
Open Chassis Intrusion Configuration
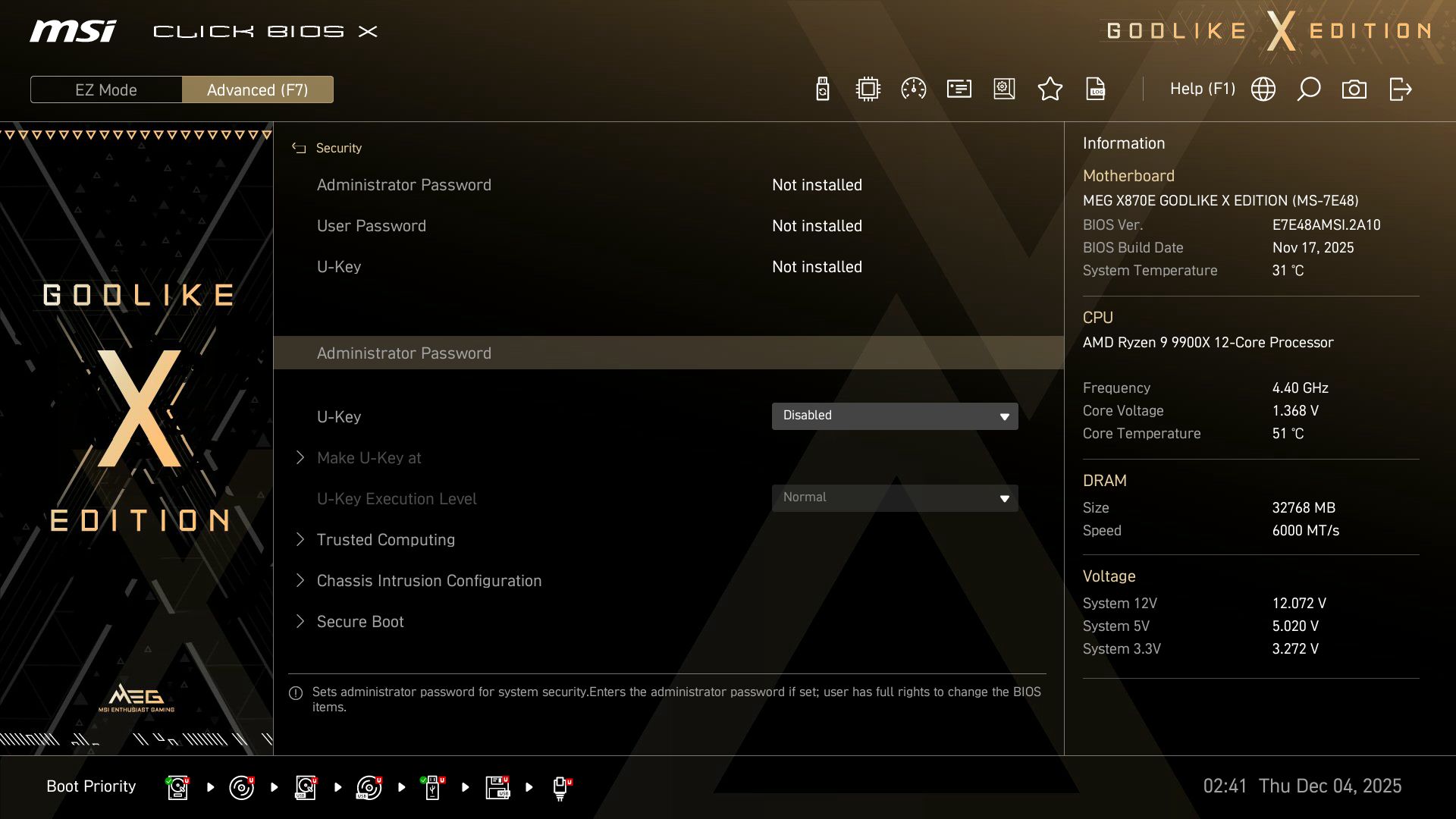click(428, 580)
